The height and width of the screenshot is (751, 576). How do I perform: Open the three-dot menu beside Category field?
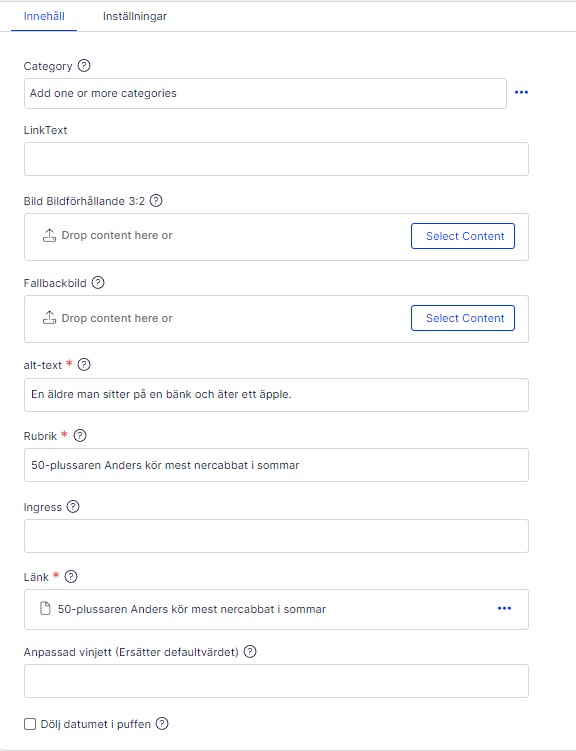pyautogui.click(x=521, y=92)
